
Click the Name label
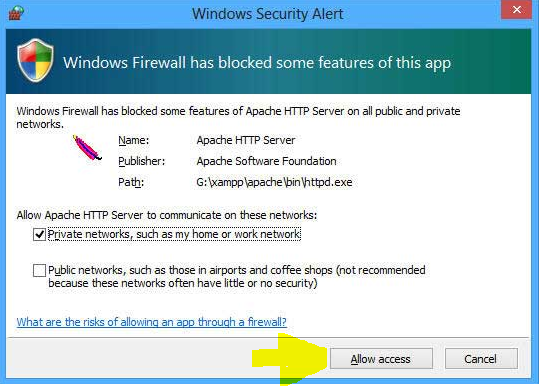point(133,140)
